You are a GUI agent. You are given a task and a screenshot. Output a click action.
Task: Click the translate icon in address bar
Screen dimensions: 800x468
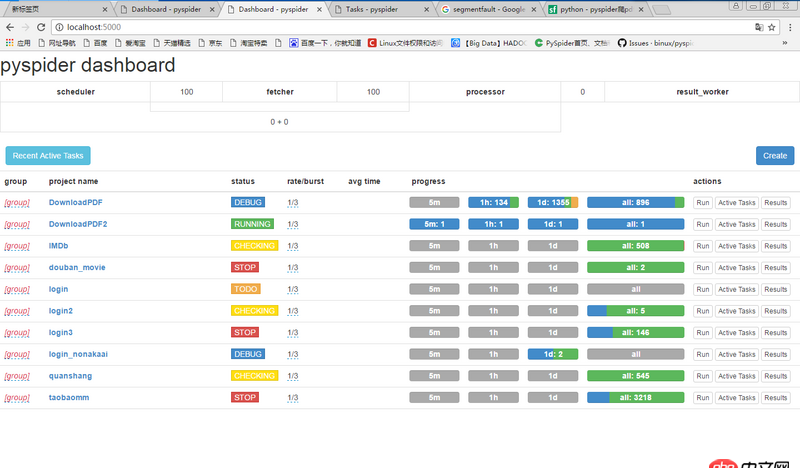point(758,27)
